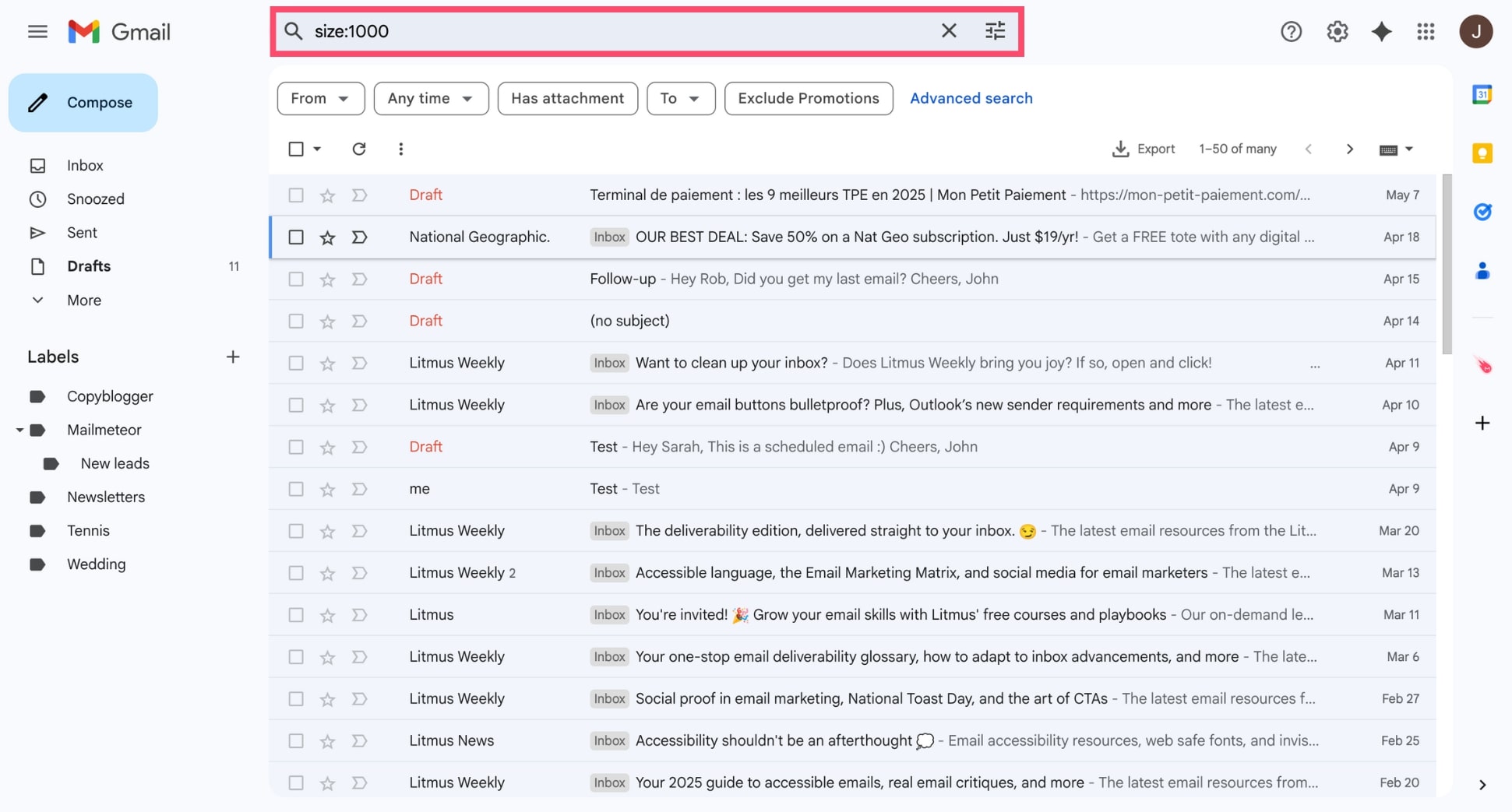
Task: Open Gemini sparkle assistant
Action: 1381,32
